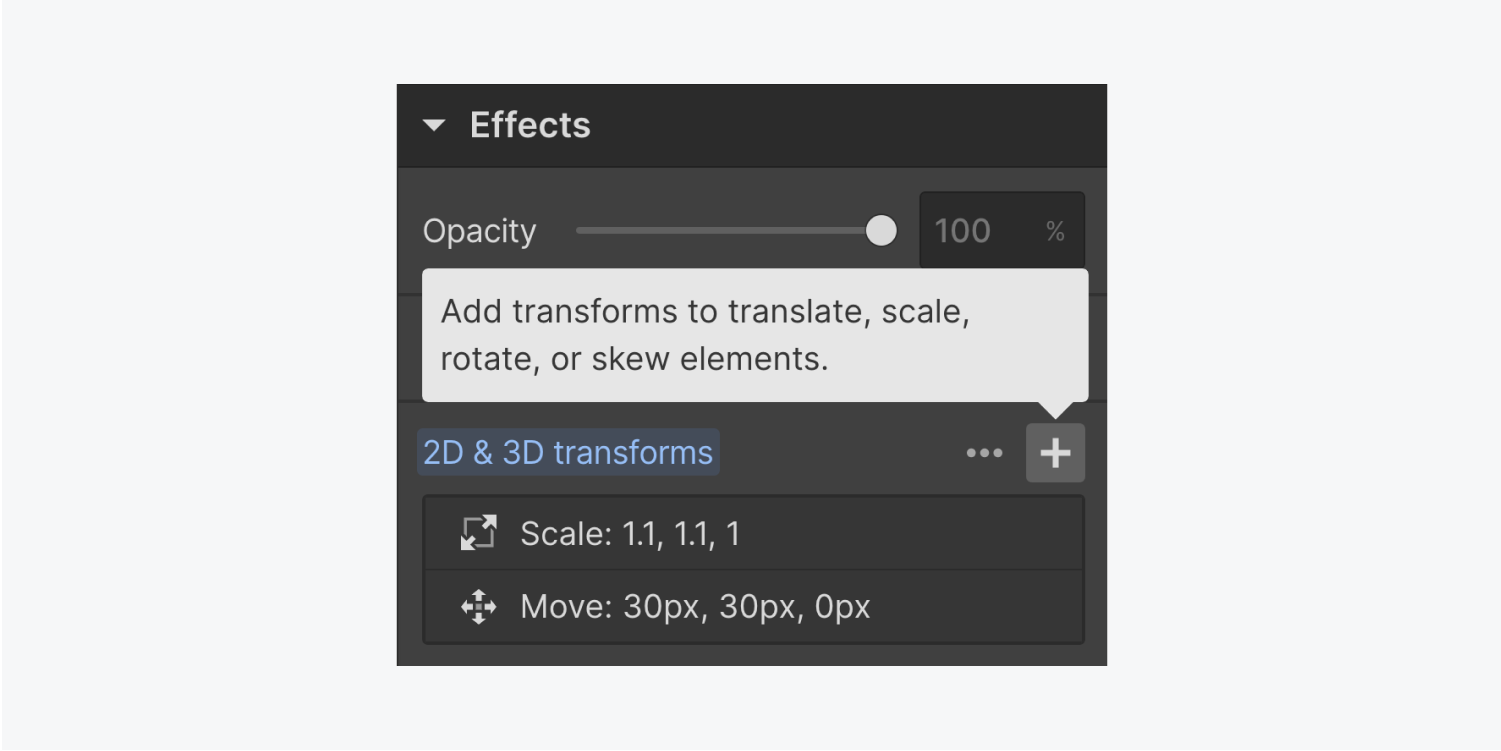Add a new transform with the plus button
This screenshot has width=1501, height=751.
click(x=1055, y=453)
